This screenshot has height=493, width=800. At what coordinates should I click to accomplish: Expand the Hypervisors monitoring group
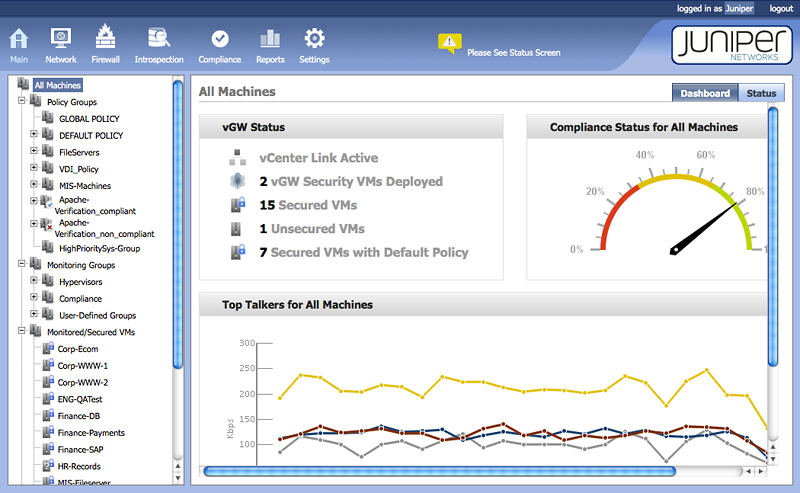pyautogui.click(x=34, y=281)
